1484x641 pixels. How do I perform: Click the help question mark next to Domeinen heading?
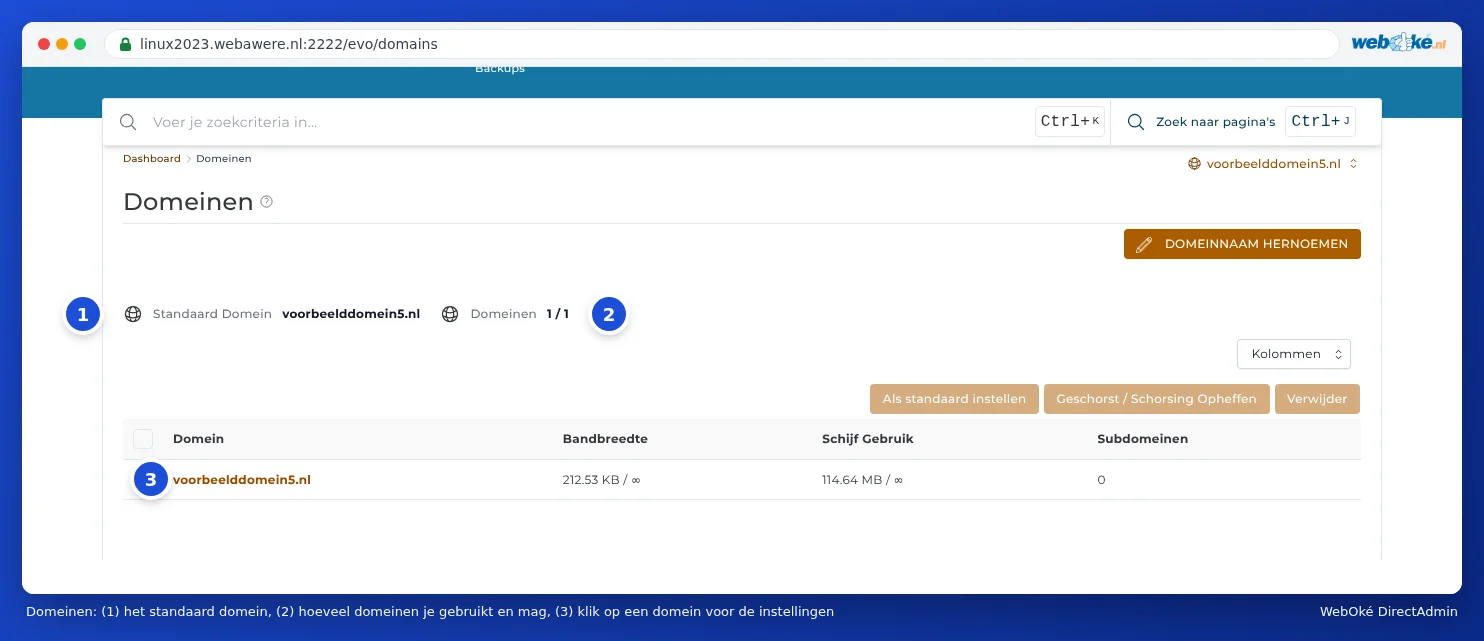pyautogui.click(x=266, y=201)
